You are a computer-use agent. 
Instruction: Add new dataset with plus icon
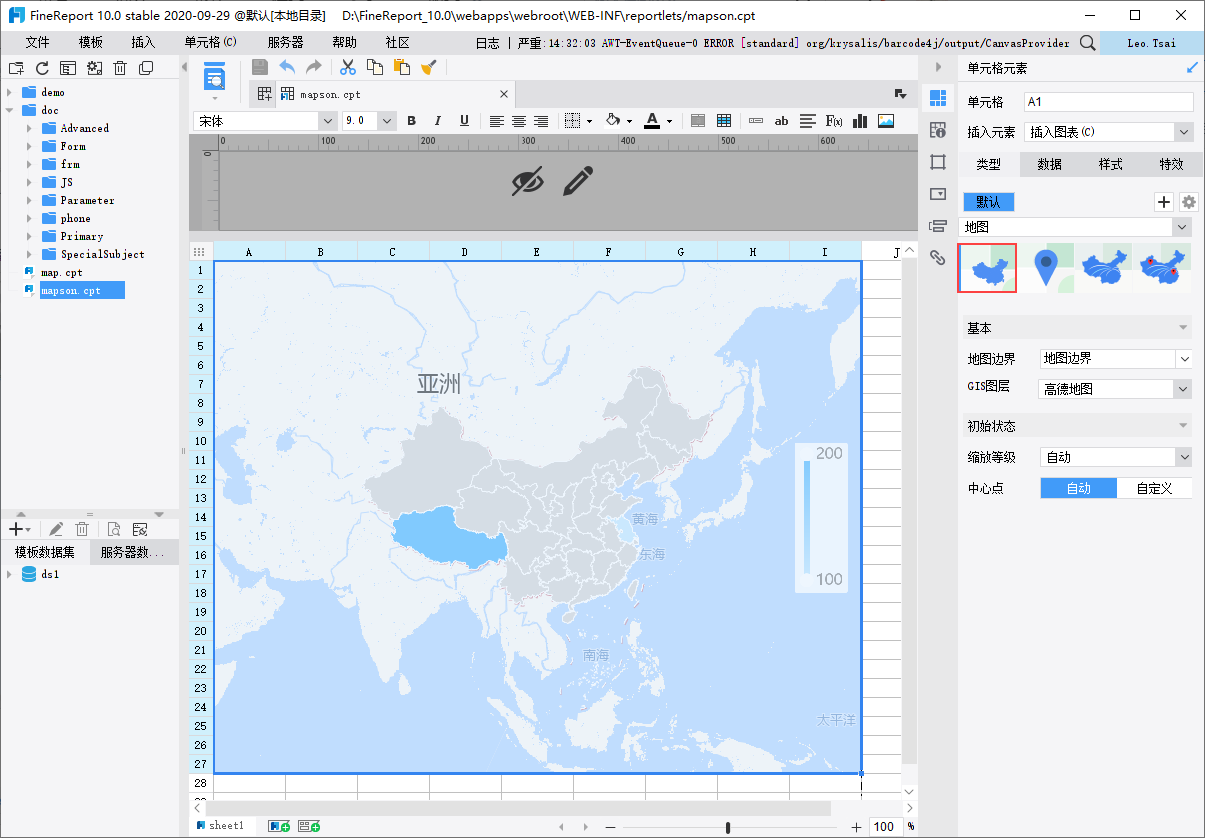16,529
